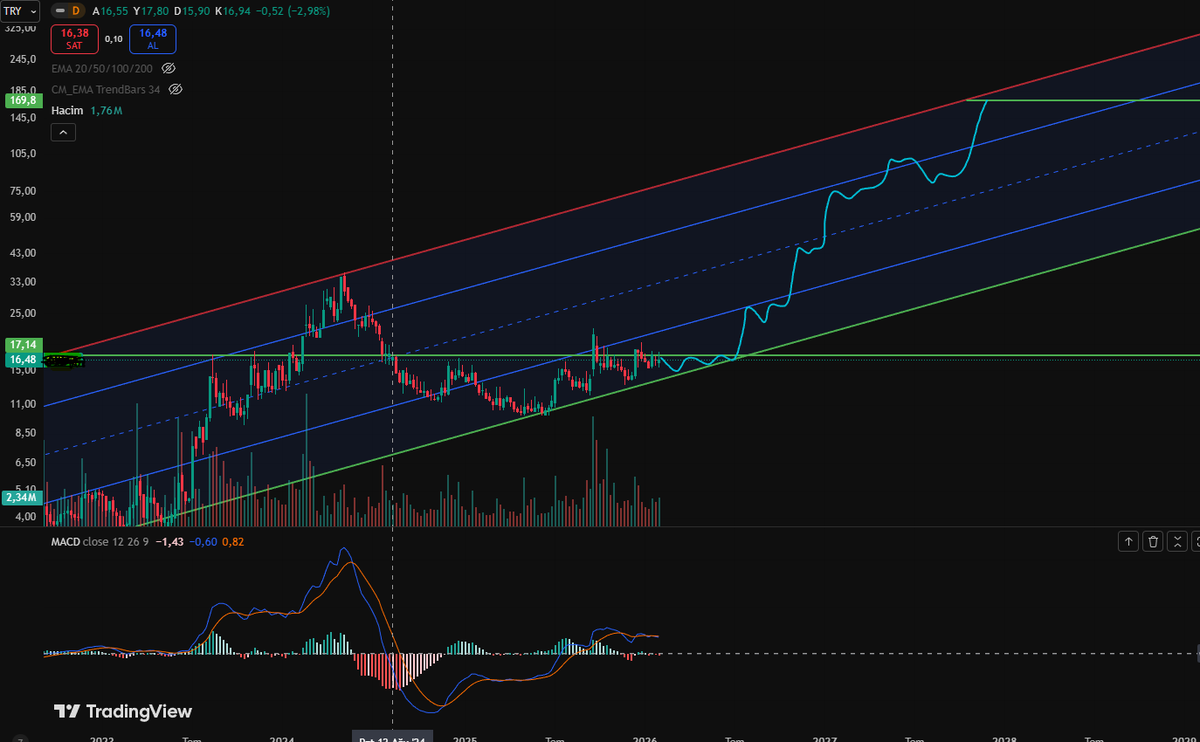Click the MACD signal value 0,82
Screen dimensions: 1200x742
(232, 541)
